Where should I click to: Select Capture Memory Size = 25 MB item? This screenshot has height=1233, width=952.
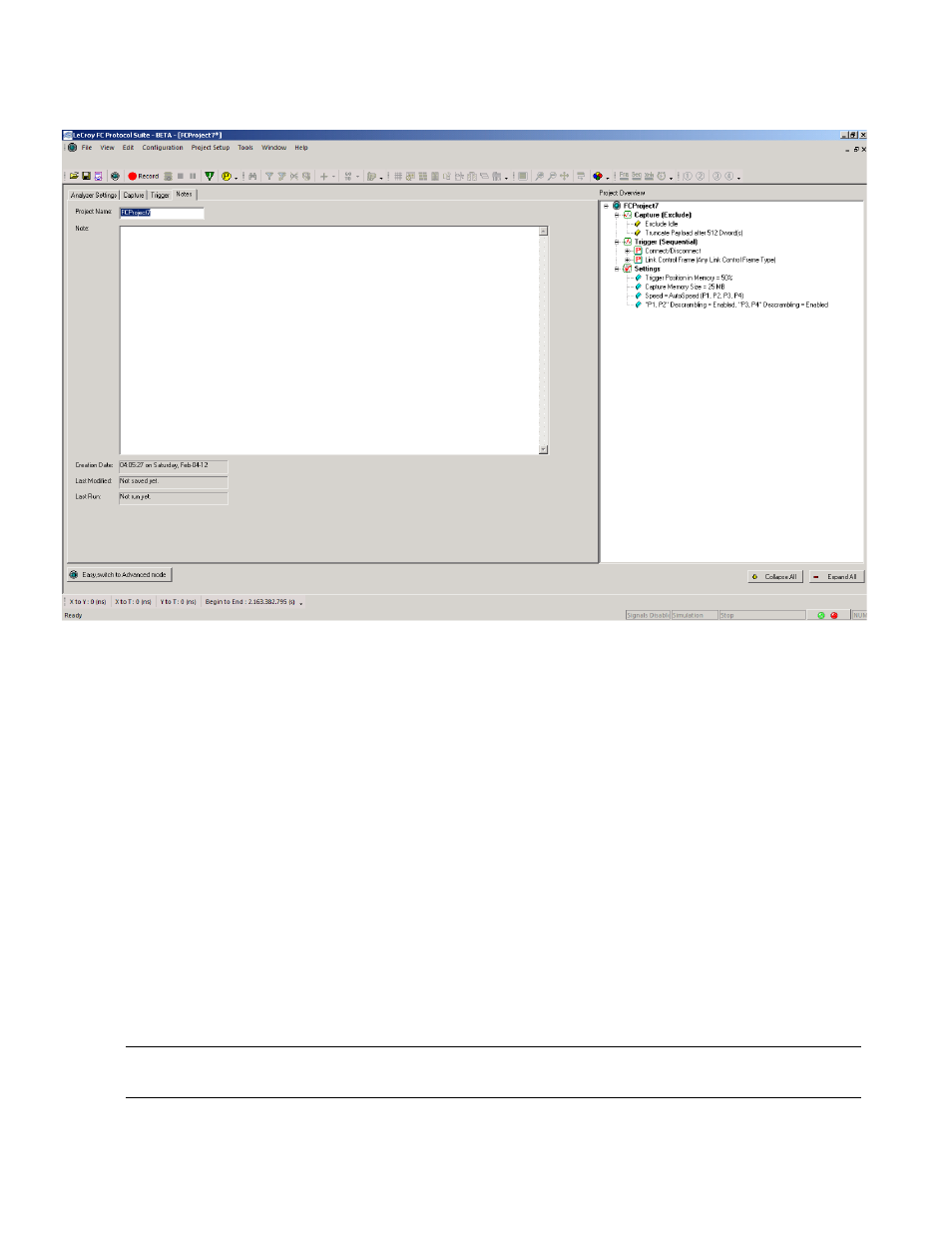685,287
